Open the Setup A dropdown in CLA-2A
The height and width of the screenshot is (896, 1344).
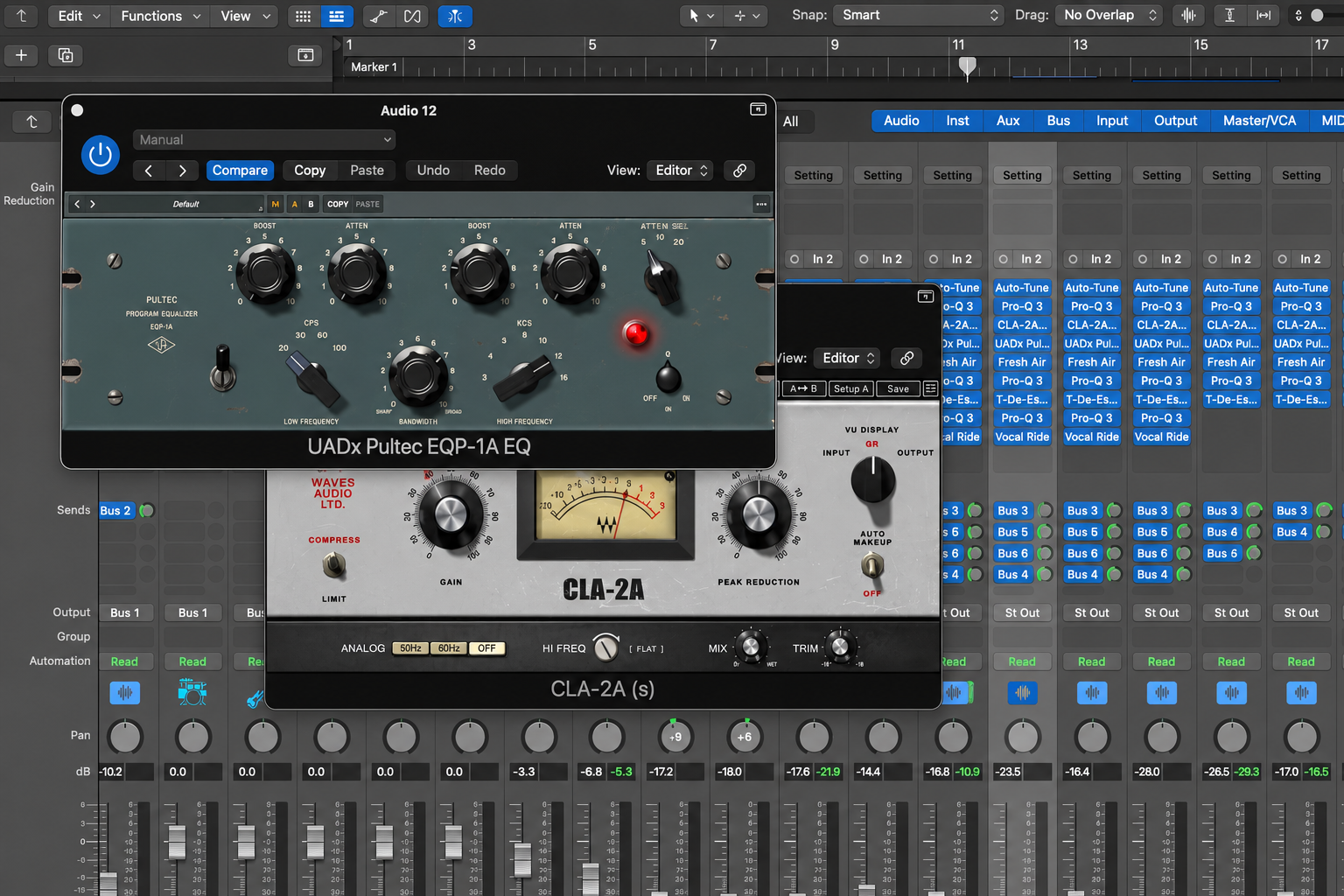click(x=850, y=388)
